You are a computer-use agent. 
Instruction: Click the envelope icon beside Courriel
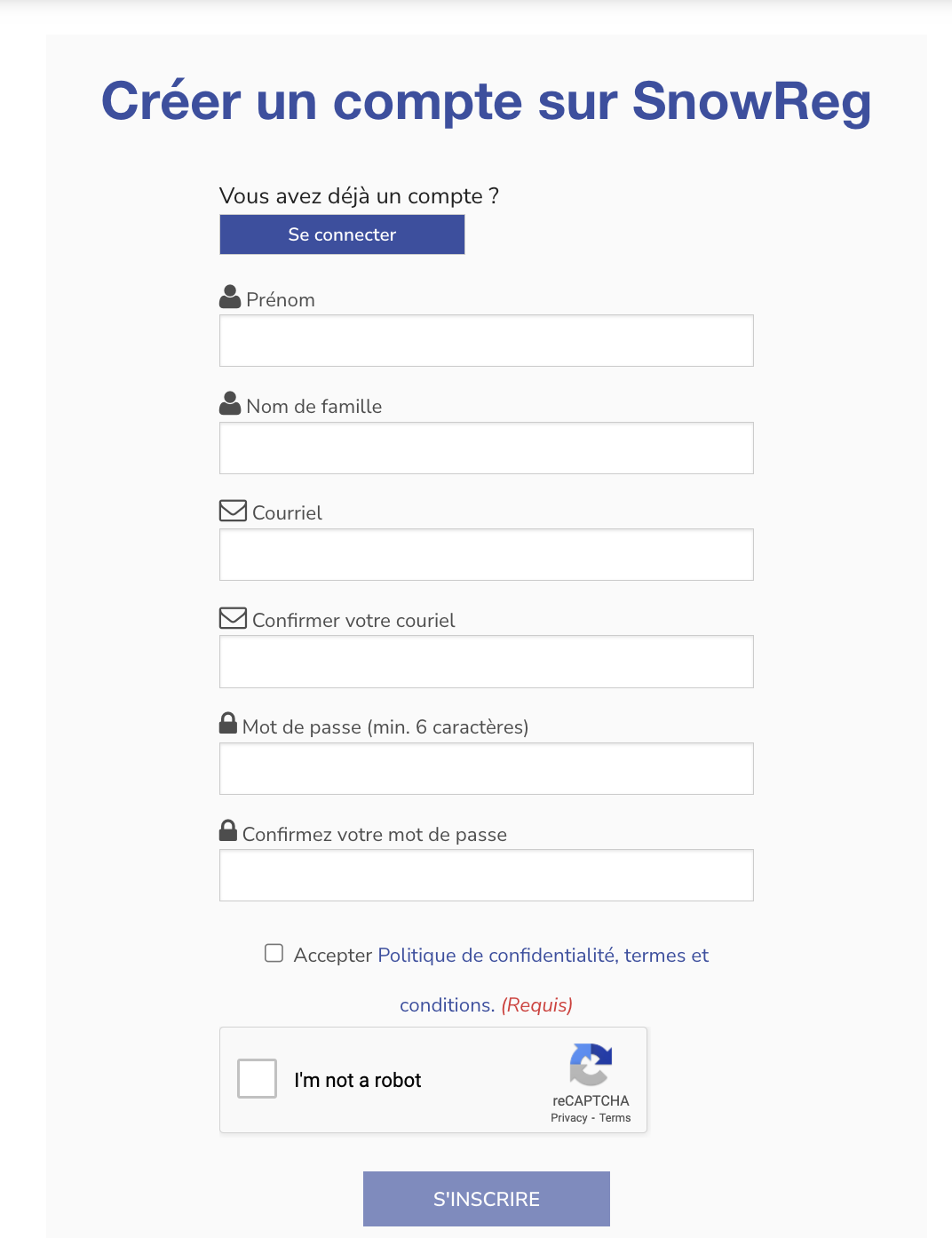[x=233, y=511]
